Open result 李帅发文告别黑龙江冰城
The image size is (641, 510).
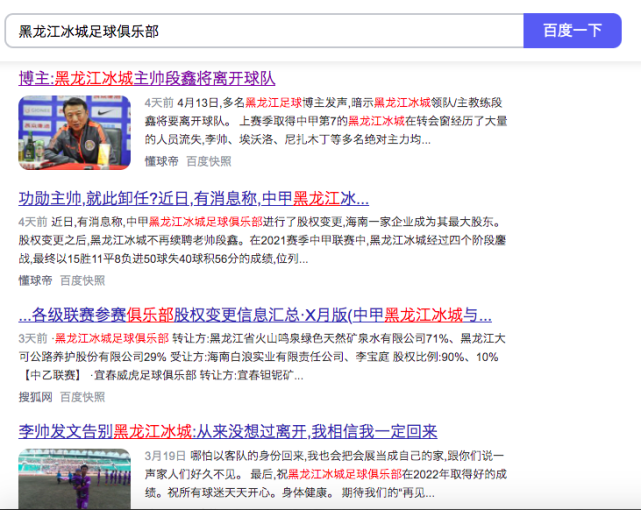[x=228, y=431]
